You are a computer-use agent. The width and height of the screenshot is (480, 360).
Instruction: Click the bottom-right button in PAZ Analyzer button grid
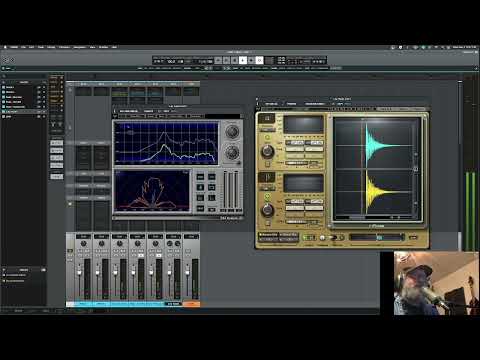tap(212, 209)
